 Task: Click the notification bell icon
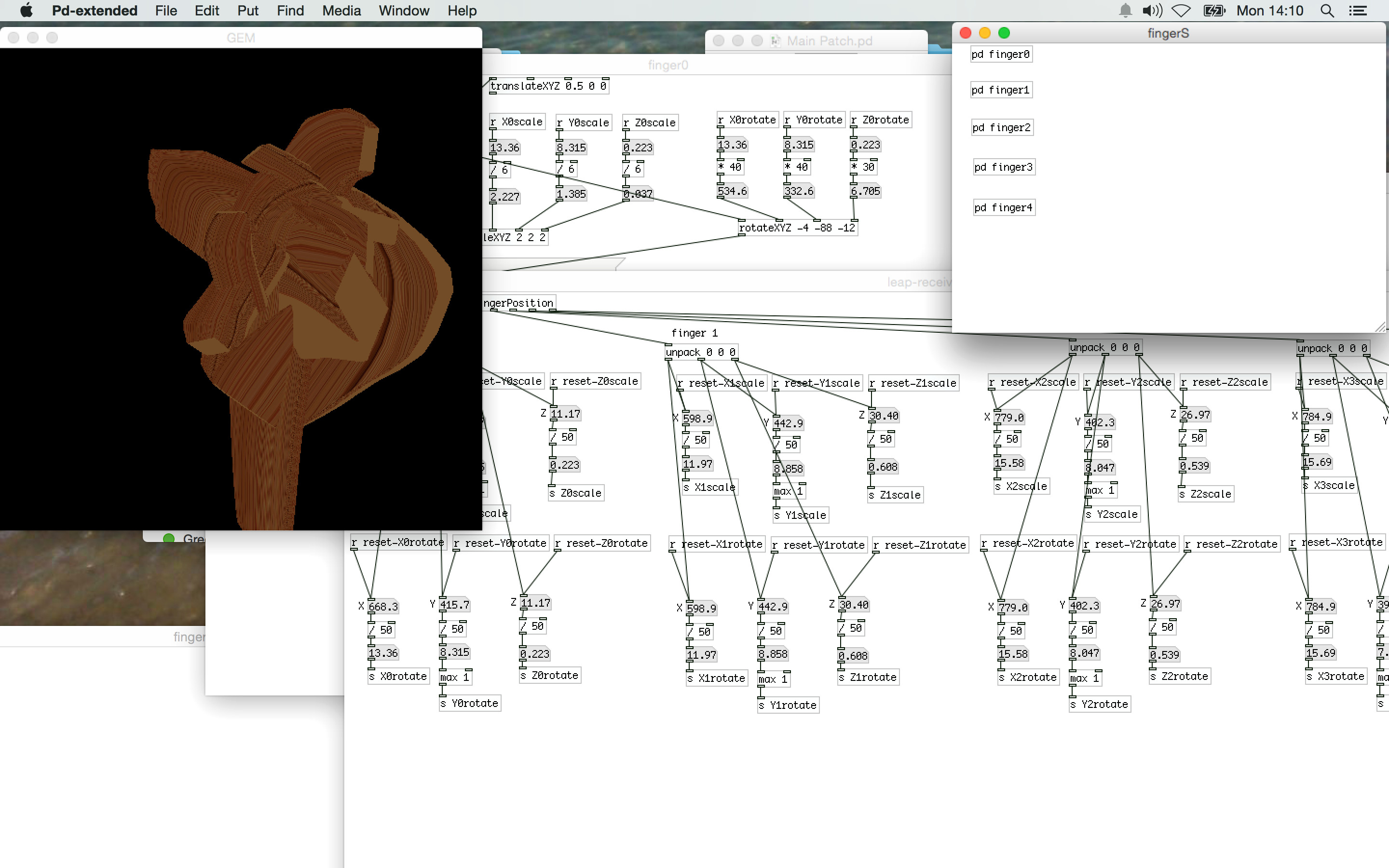1125,11
